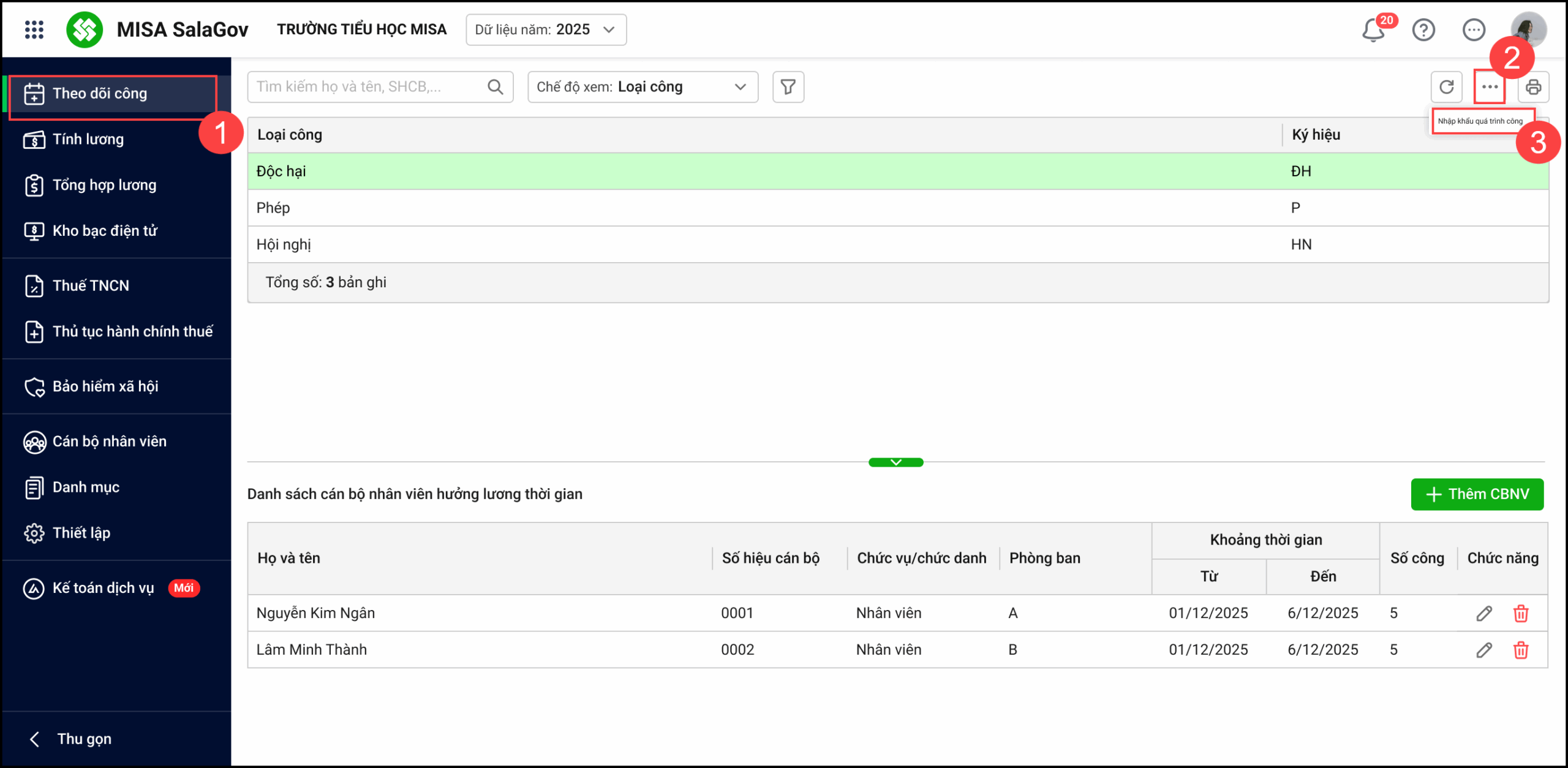
Task: Delete Lâm Minh Thành's row with trash icon
Action: tap(1521, 650)
